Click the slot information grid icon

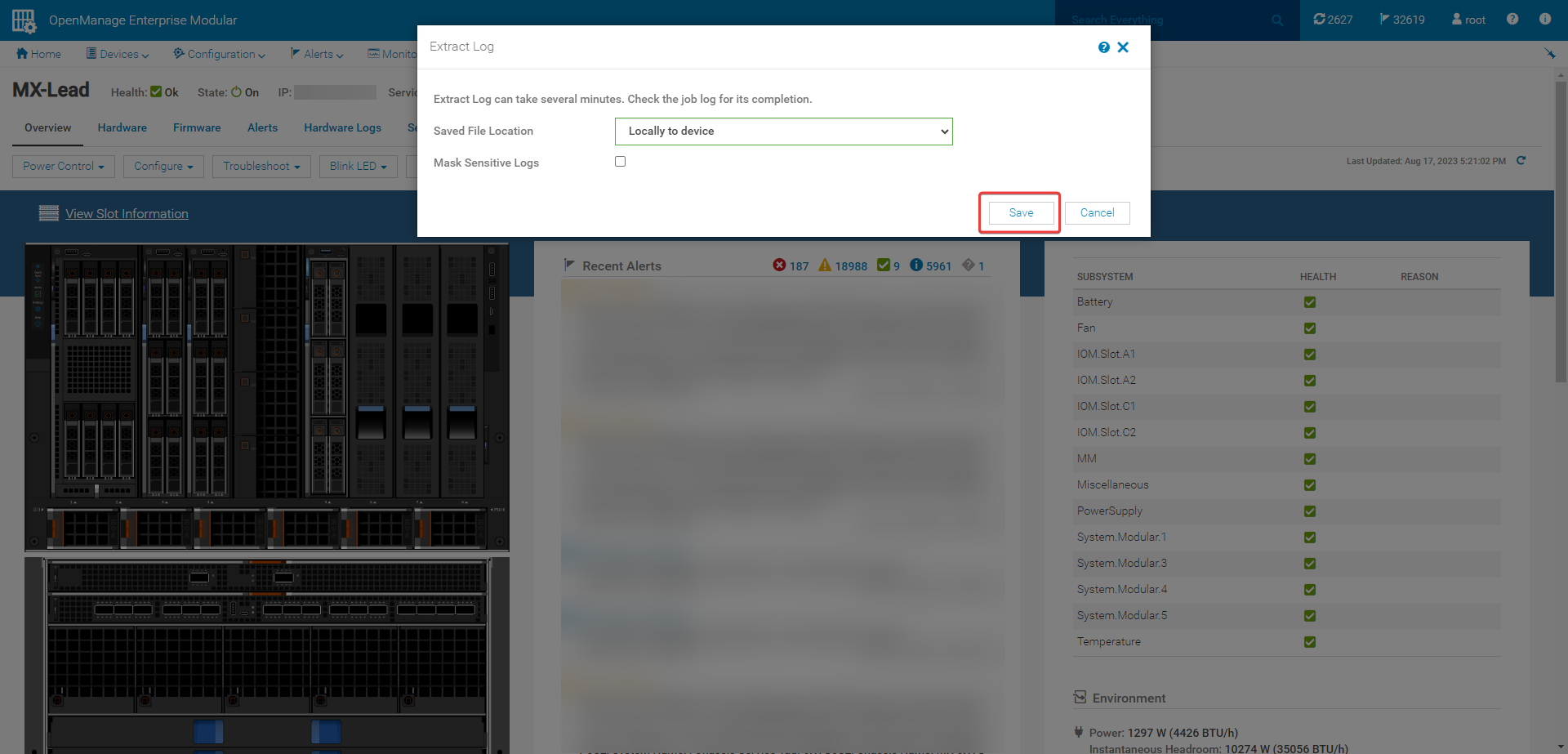(48, 212)
